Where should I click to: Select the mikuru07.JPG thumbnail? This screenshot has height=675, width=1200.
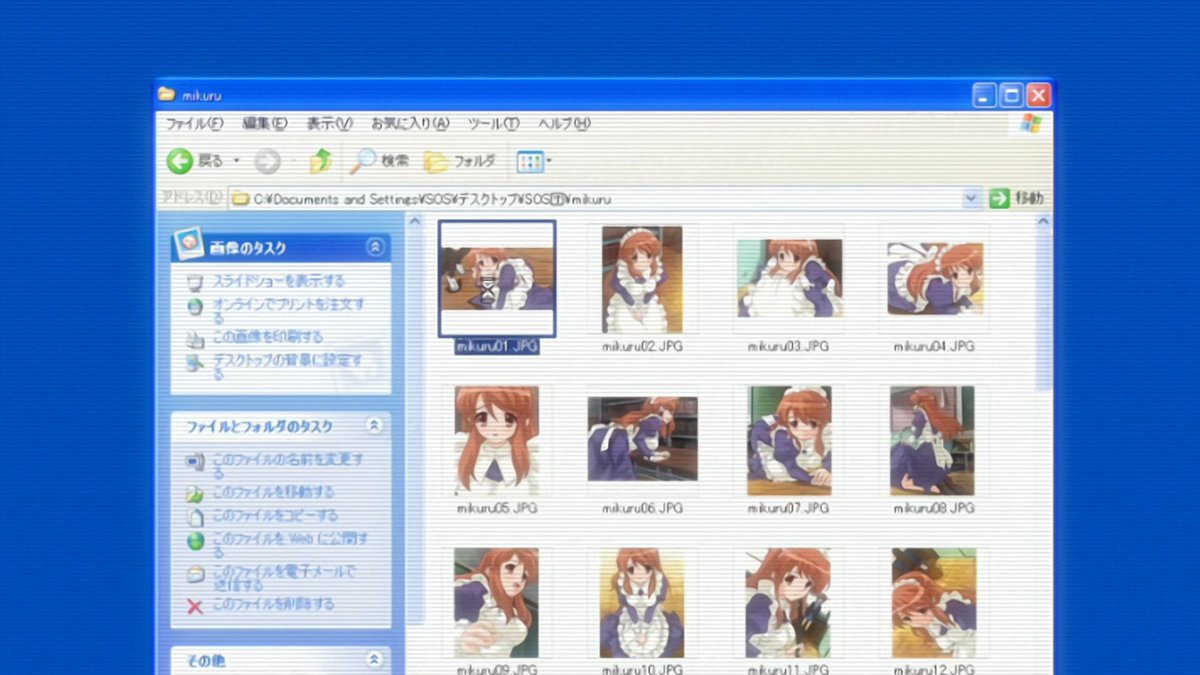[x=789, y=441]
